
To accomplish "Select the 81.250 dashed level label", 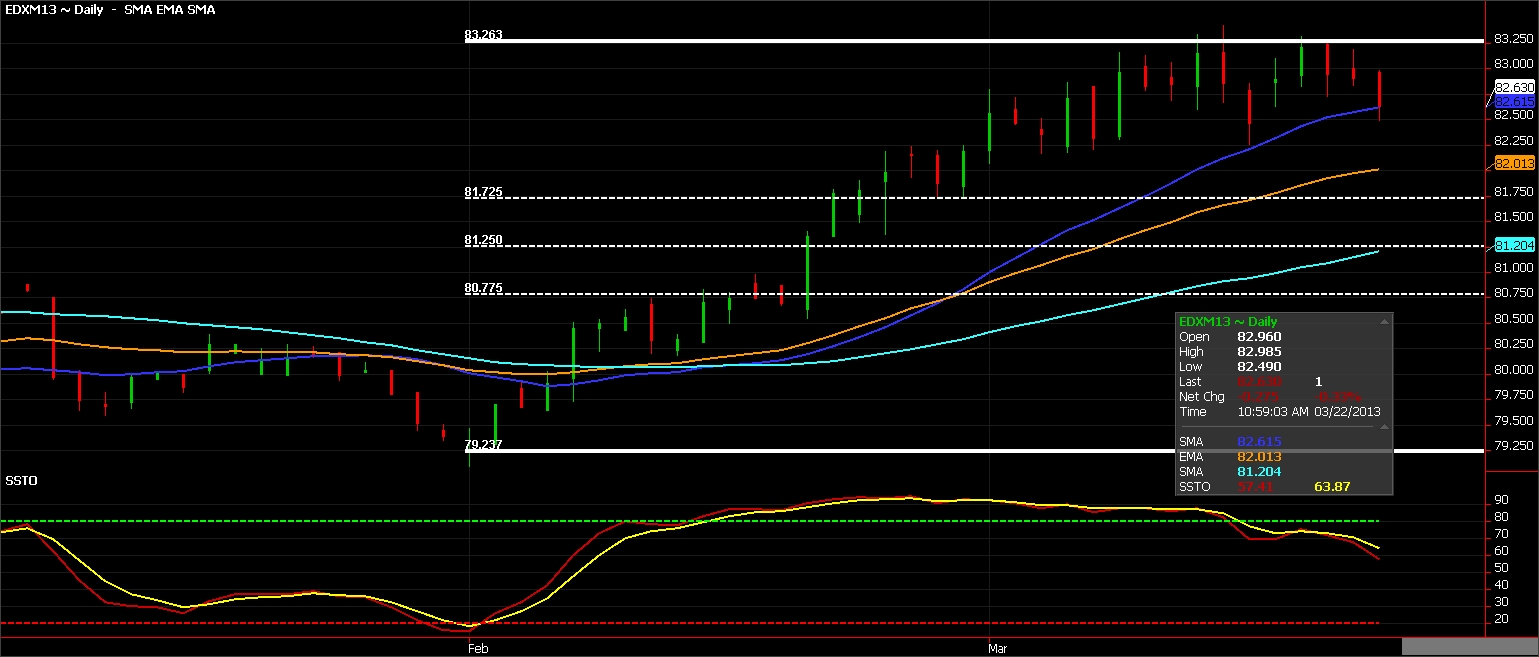I will click(484, 241).
